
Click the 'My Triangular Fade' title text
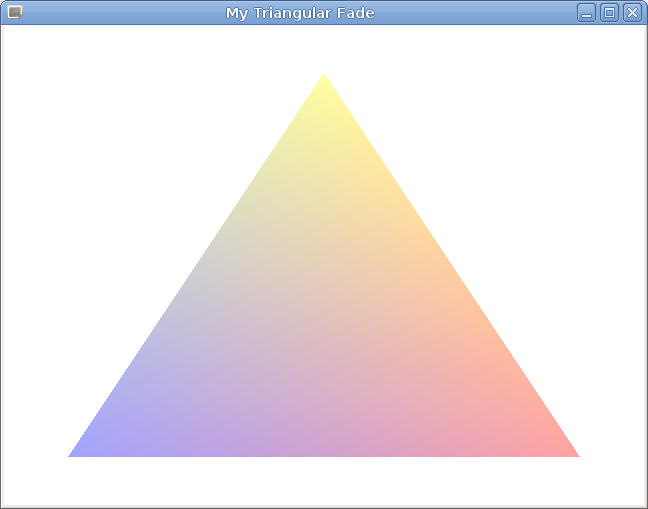[x=300, y=13]
